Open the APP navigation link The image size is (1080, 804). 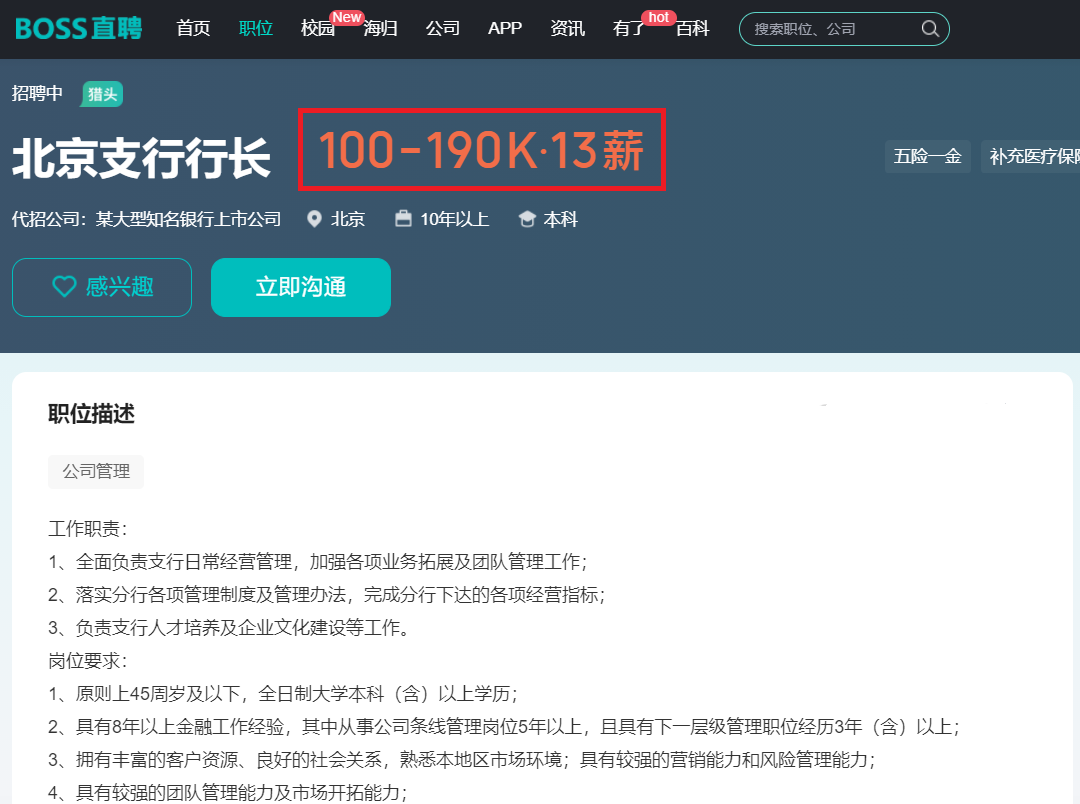[x=505, y=28]
